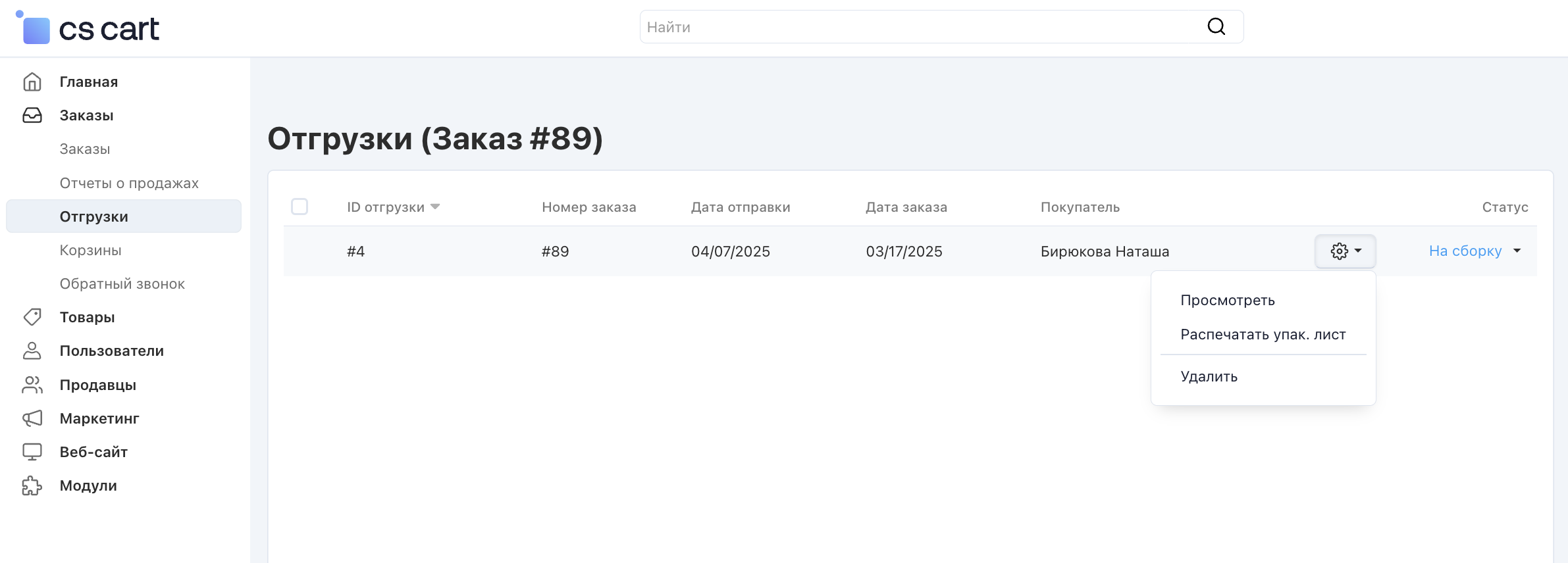The image size is (1568, 563).
Task: Select Удалить from the actions menu
Action: coord(1209,377)
